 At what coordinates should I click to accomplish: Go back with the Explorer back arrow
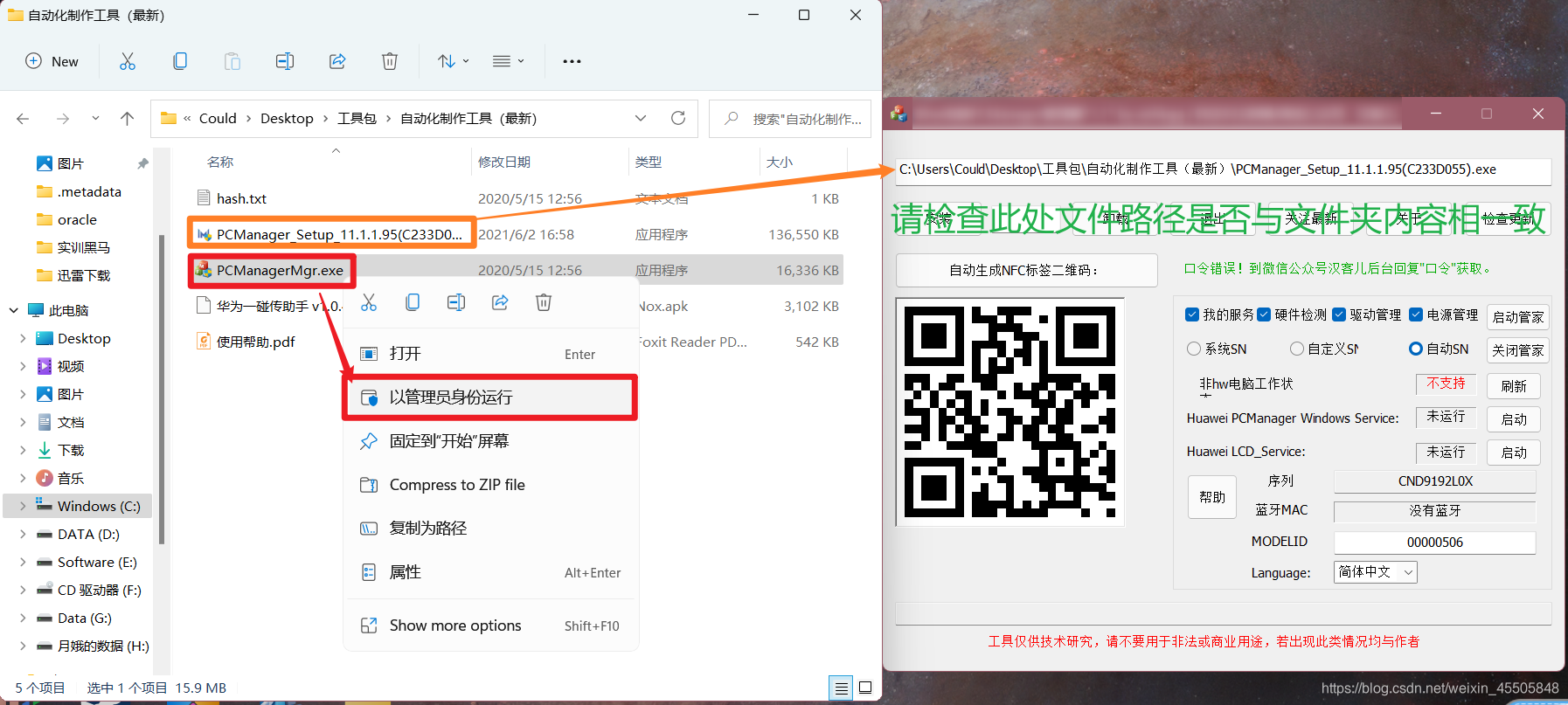[24, 119]
